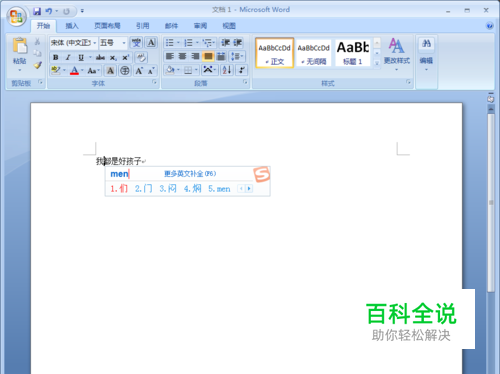Open the phonetic guide tool
Viewport: 500px width, 374px height.
(136, 43)
